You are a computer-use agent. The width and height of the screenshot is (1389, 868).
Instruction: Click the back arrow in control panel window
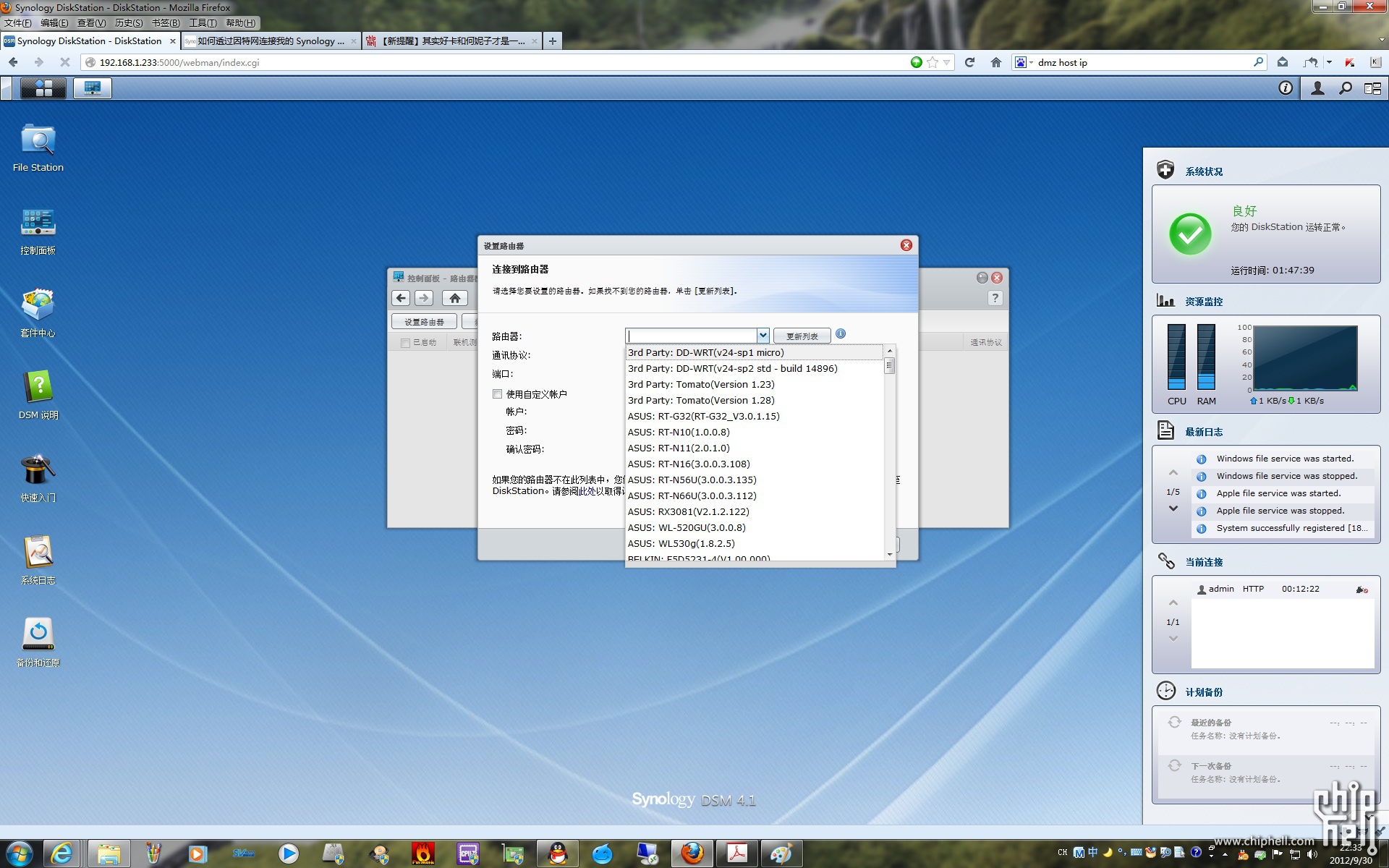tap(401, 298)
